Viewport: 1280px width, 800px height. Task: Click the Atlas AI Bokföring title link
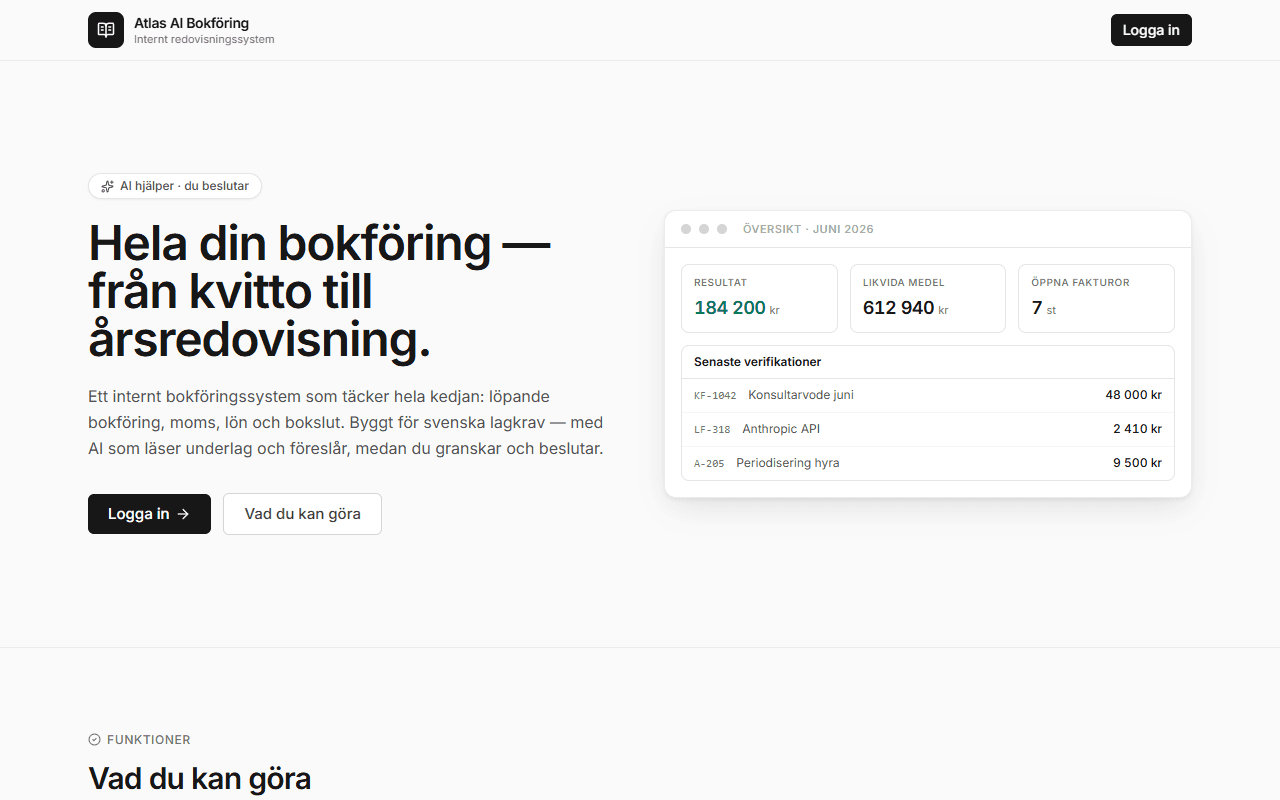(192, 23)
